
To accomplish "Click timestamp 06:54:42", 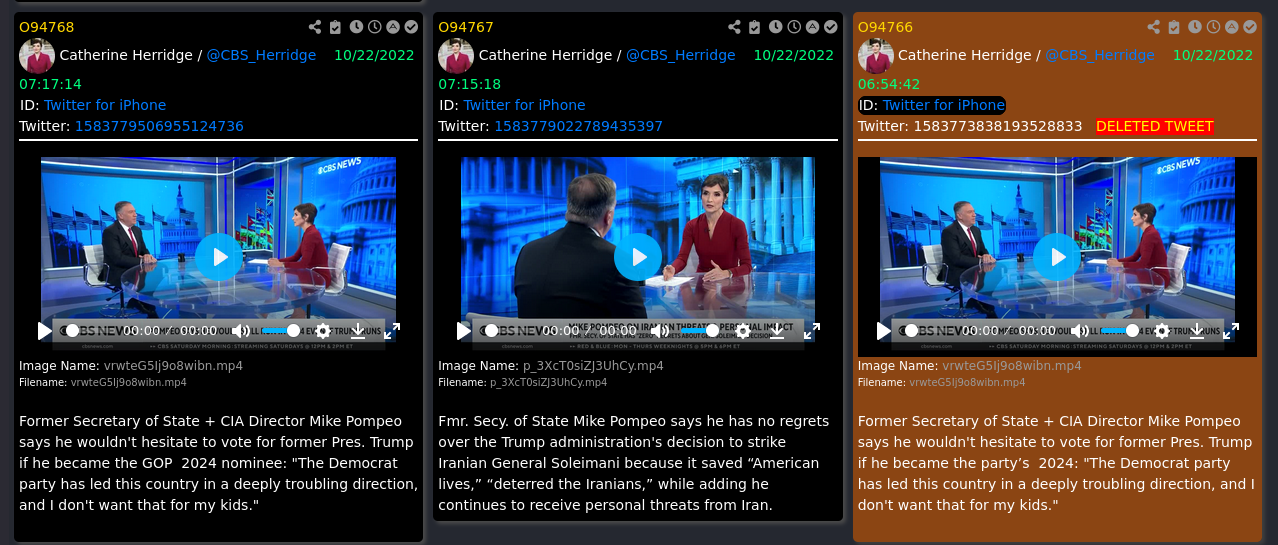I will click(889, 84).
